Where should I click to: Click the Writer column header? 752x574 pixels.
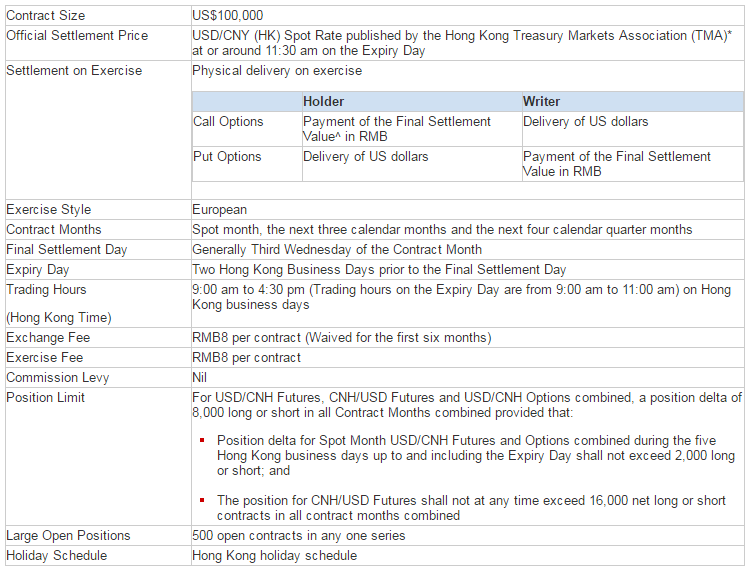click(x=541, y=102)
